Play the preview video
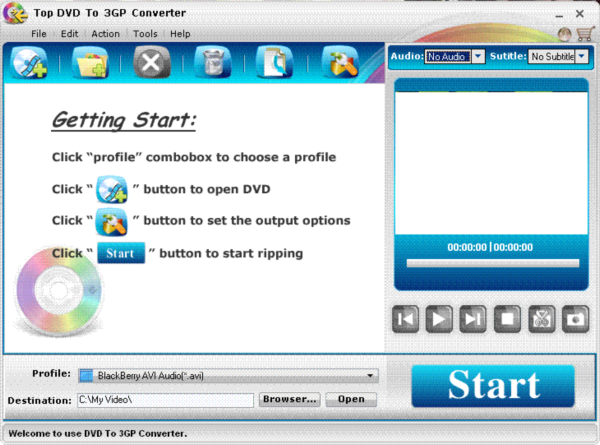600x445 pixels. coord(439,319)
